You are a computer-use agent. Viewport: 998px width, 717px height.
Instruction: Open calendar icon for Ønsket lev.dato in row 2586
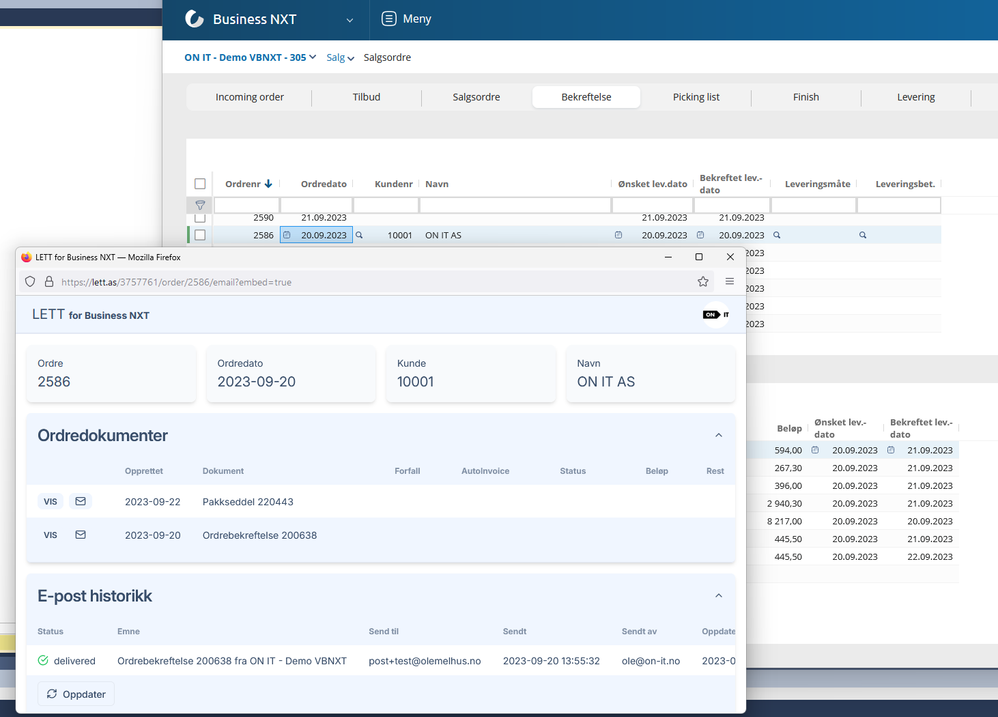click(618, 235)
